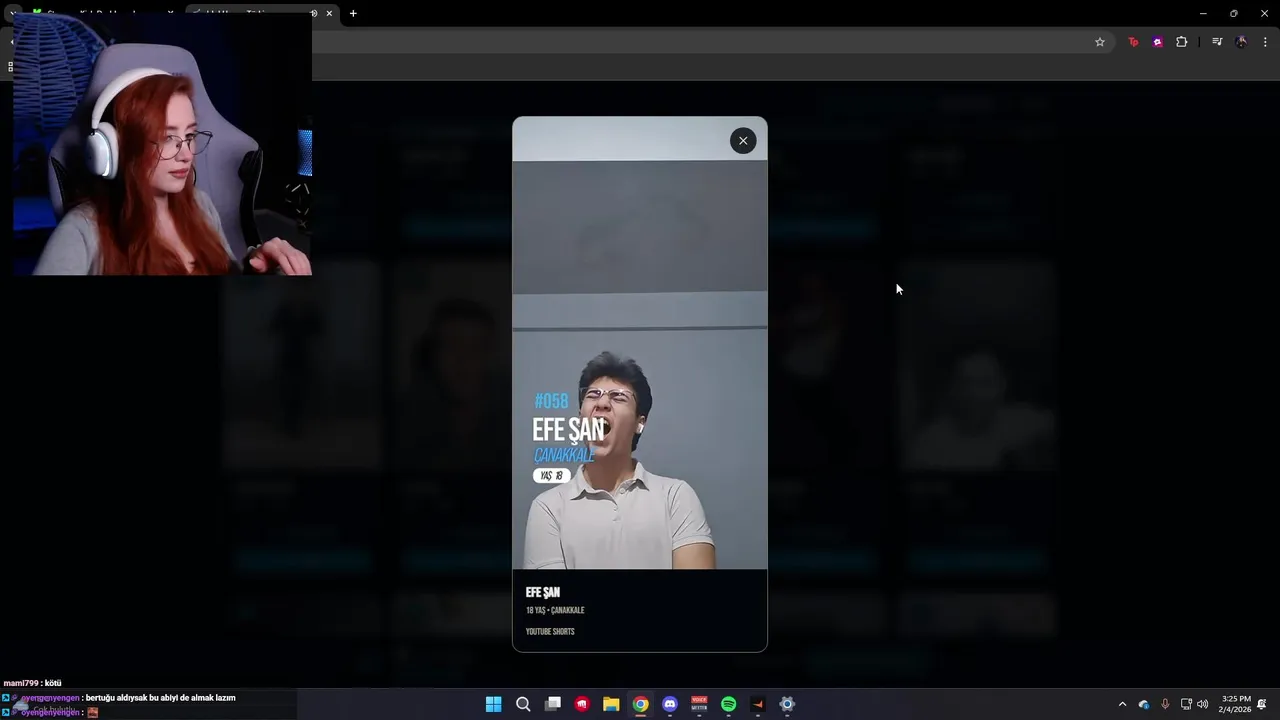
Task: Open Discord from the taskbar
Action: 670,704
